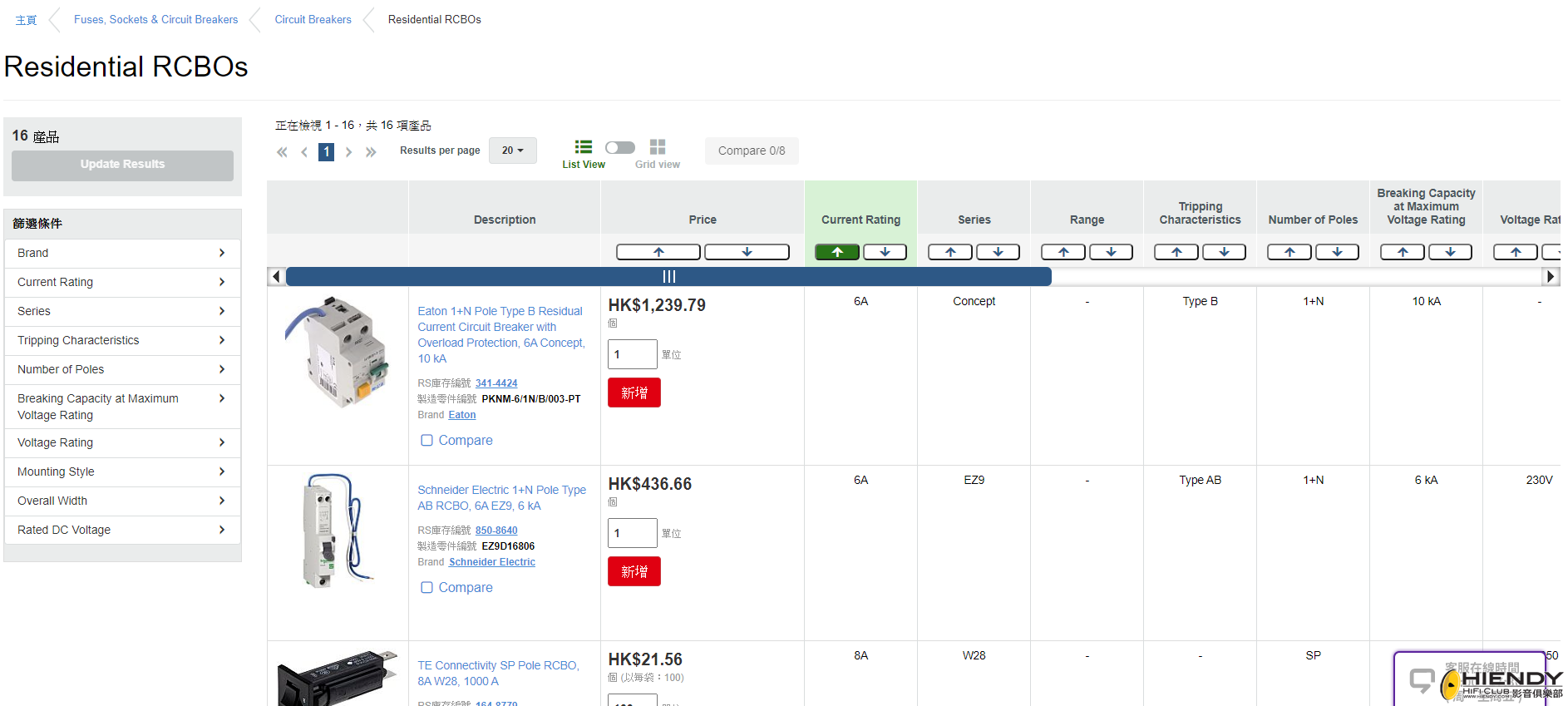
Task: Sort Tripping Characteristics ascending
Action: pos(1176,252)
